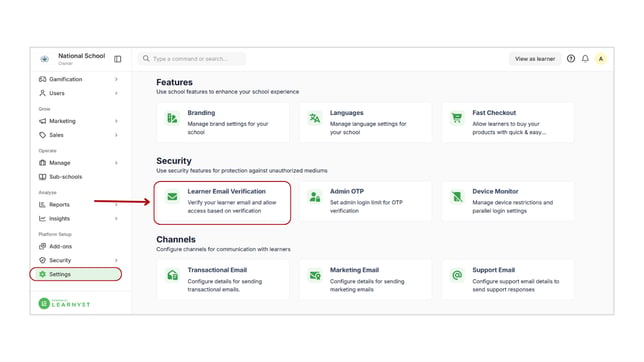Expand the Users chevron
This screenshot has width=644, height=362.
pos(116,93)
